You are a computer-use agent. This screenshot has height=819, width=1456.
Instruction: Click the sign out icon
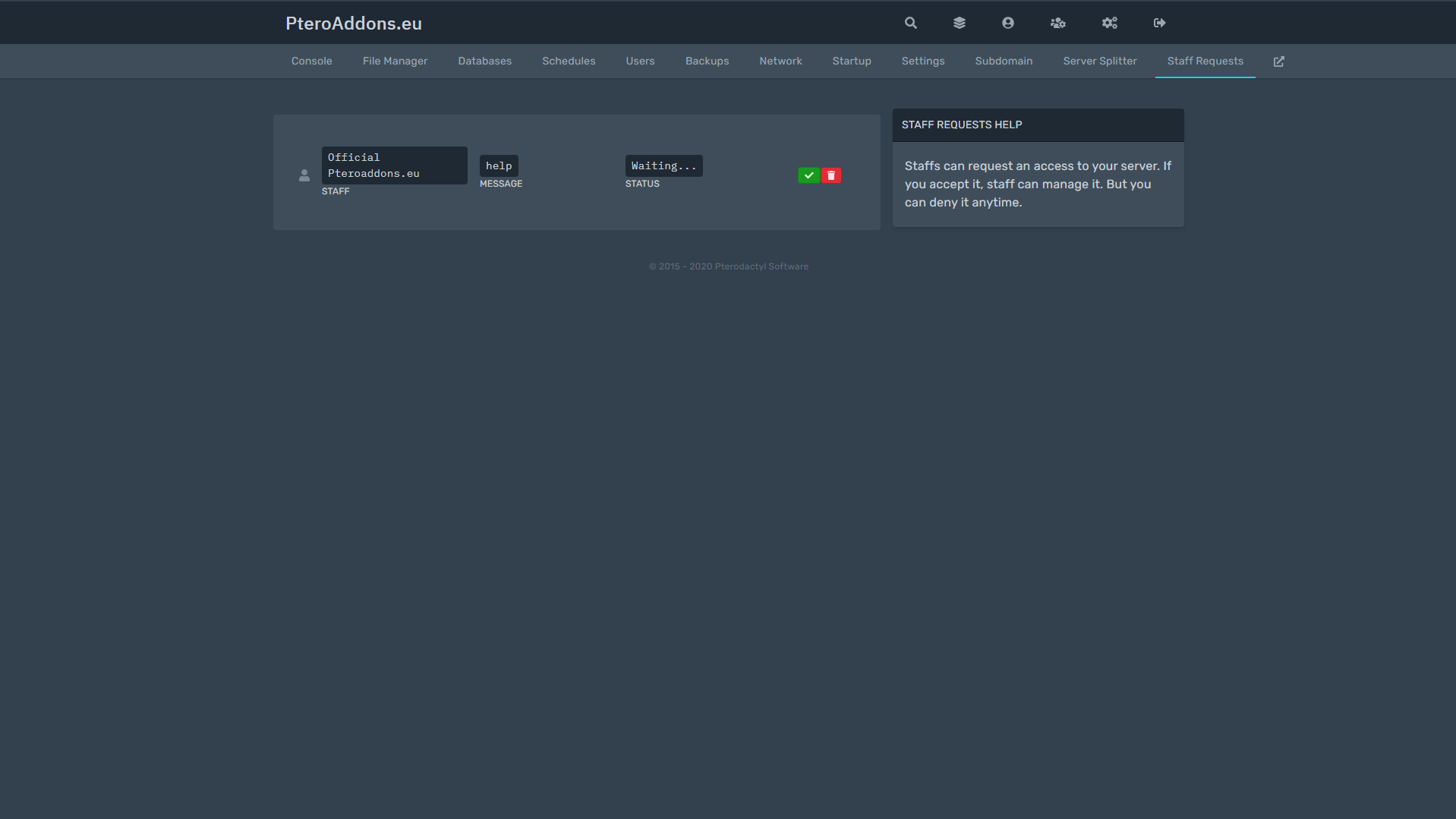coord(1159,23)
